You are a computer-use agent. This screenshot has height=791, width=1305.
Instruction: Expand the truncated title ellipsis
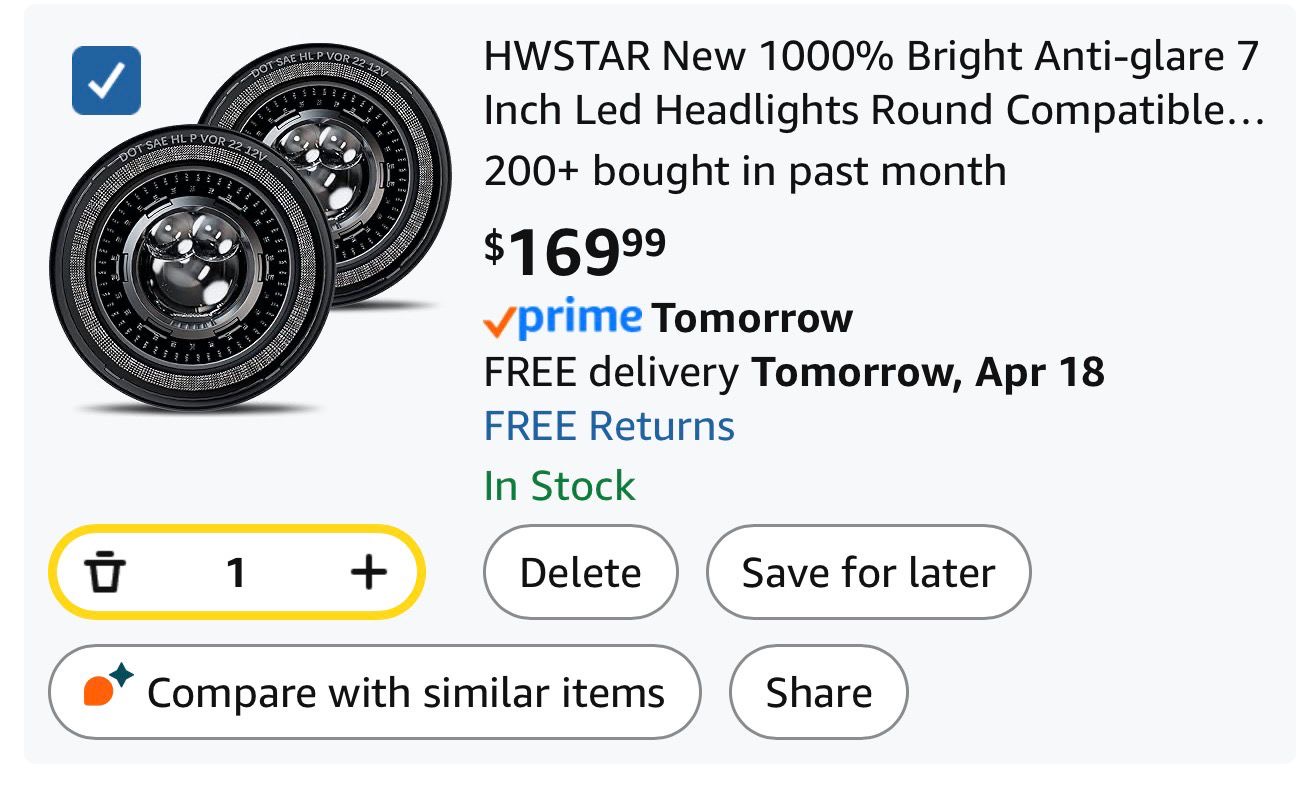point(1251,112)
